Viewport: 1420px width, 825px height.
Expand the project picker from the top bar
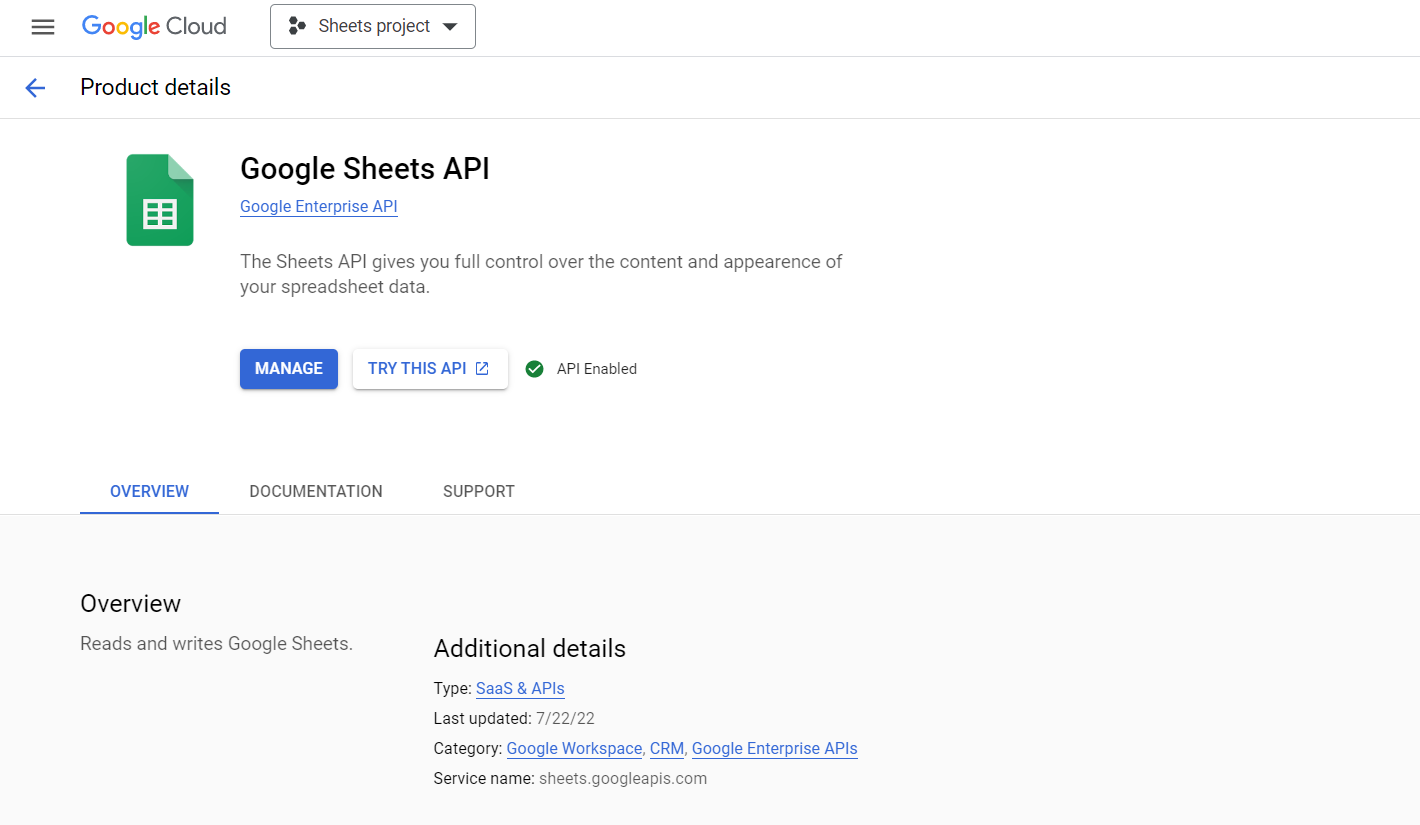(x=372, y=26)
